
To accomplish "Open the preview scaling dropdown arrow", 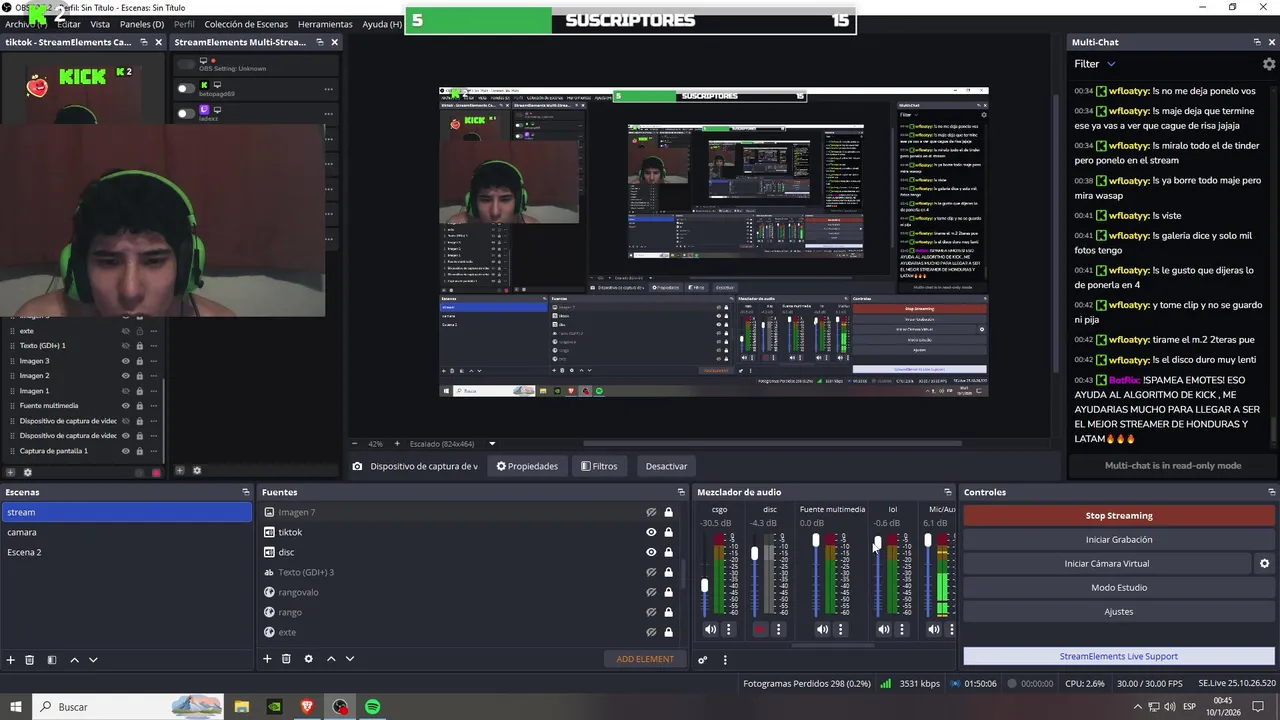I will 492,444.
